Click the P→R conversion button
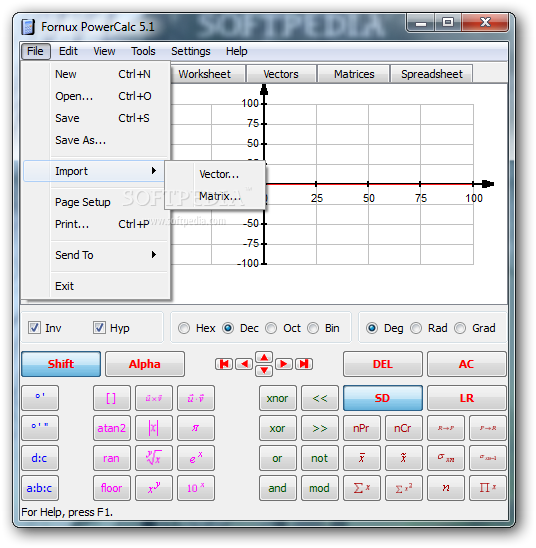 [x=488, y=428]
